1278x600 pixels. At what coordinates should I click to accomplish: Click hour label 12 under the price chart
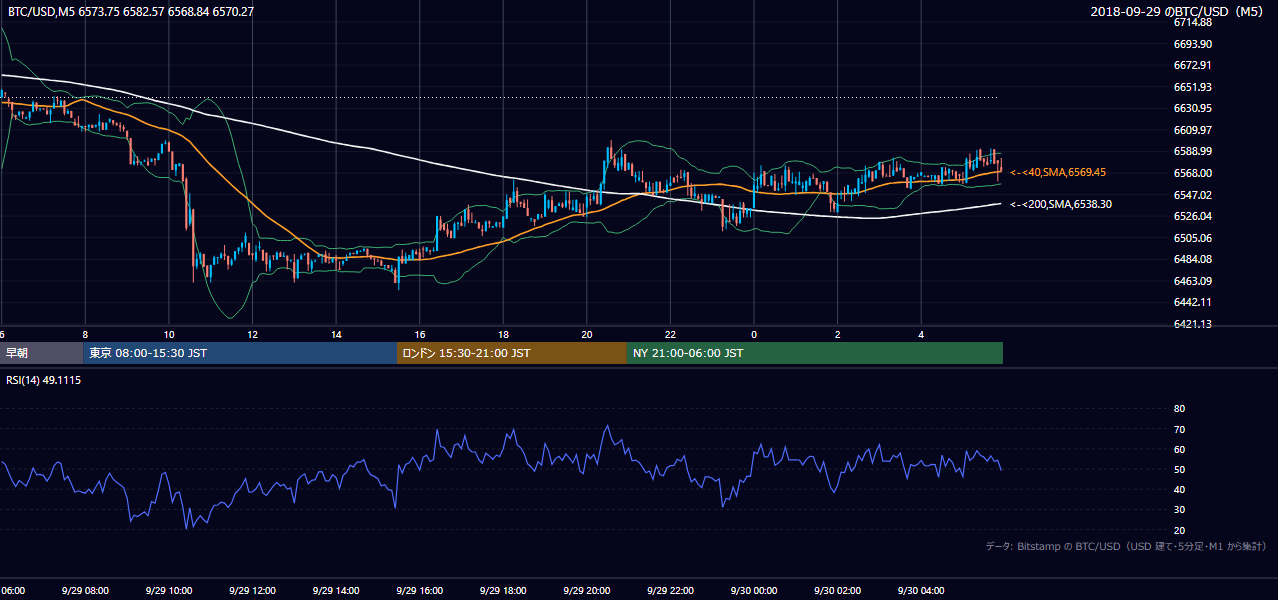[253, 335]
